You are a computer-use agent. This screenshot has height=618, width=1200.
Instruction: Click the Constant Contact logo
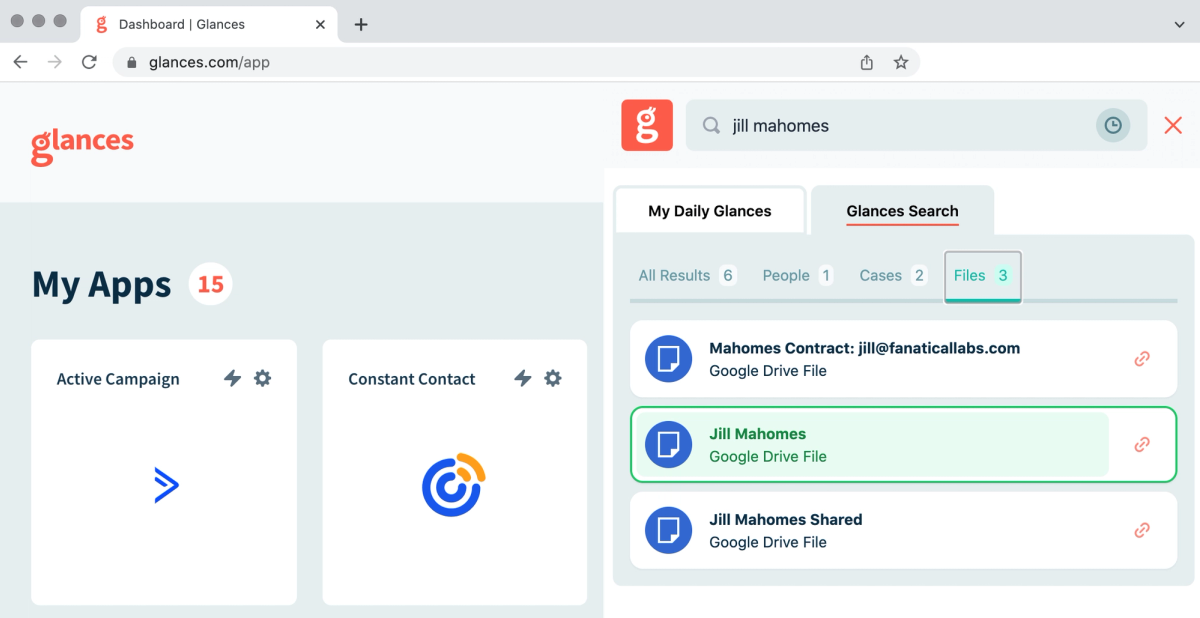tap(454, 485)
